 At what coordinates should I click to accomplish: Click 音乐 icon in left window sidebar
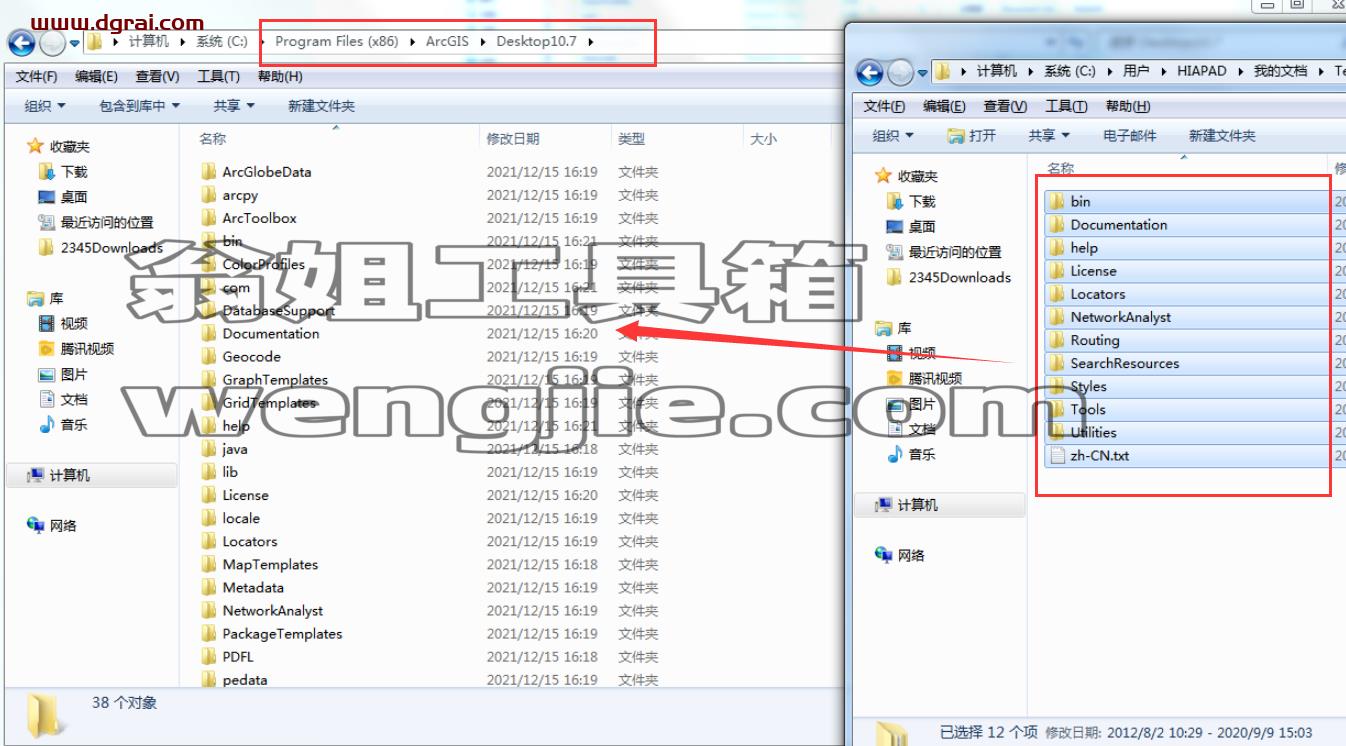(46, 425)
